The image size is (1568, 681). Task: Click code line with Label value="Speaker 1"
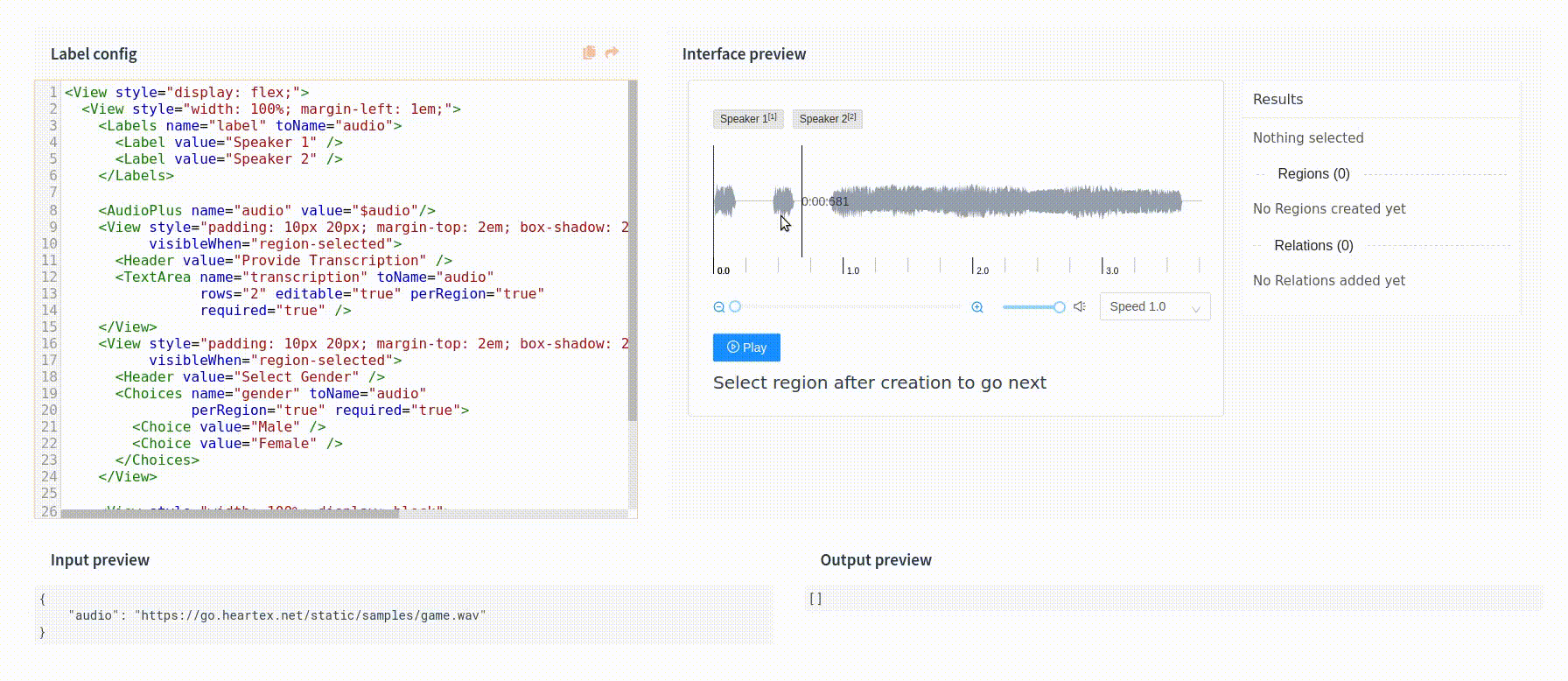[x=229, y=142]
